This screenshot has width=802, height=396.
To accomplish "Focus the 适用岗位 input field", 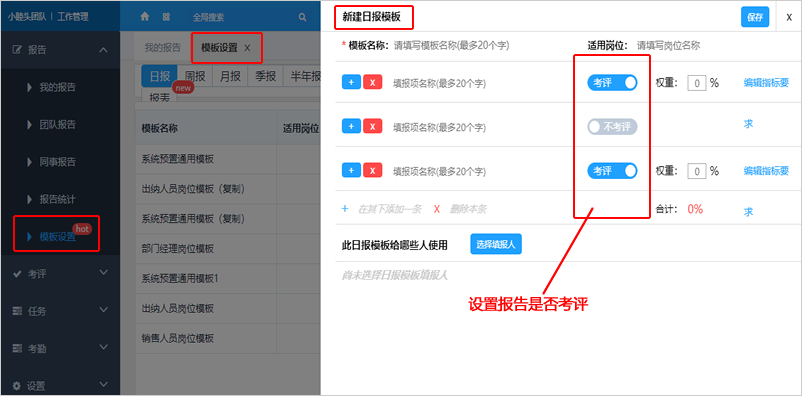I will pyautogui.click(x=668, y=46).
